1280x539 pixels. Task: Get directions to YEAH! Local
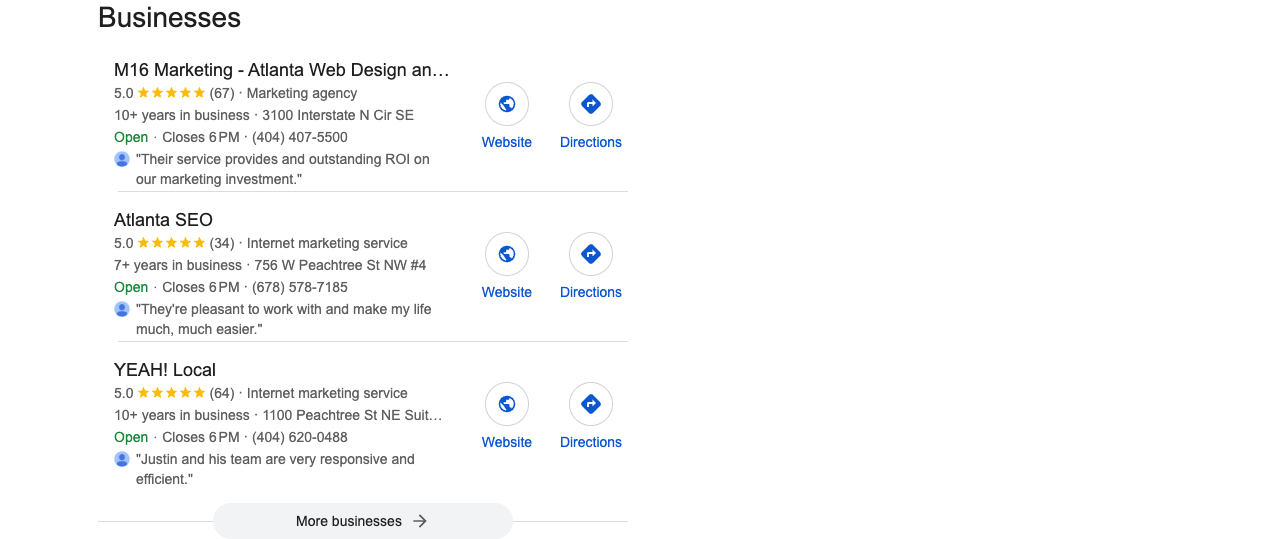pos(591,404)
